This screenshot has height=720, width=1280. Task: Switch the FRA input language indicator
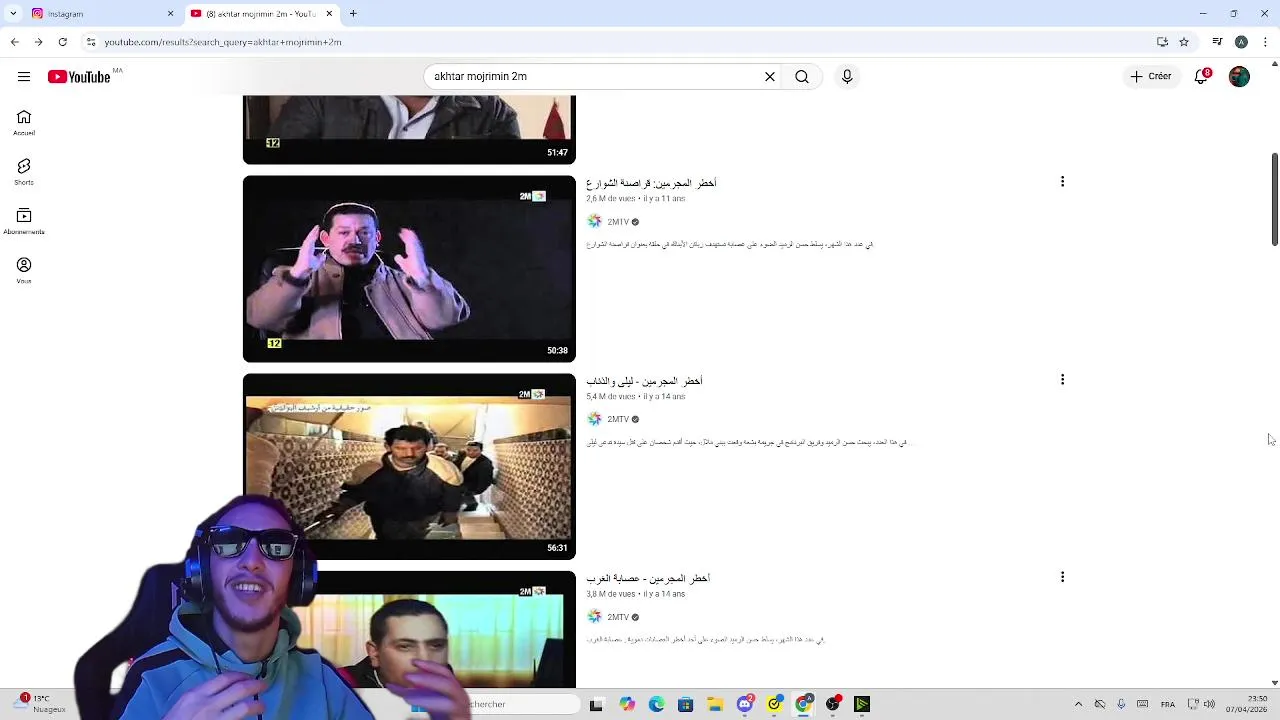coord(1168,705)
